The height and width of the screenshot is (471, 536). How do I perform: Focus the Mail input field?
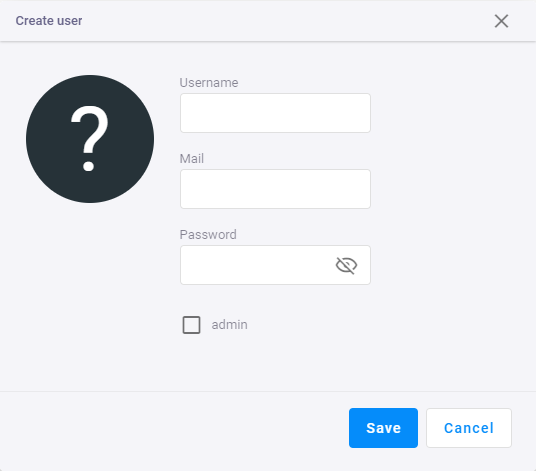(x=275, y=189)
